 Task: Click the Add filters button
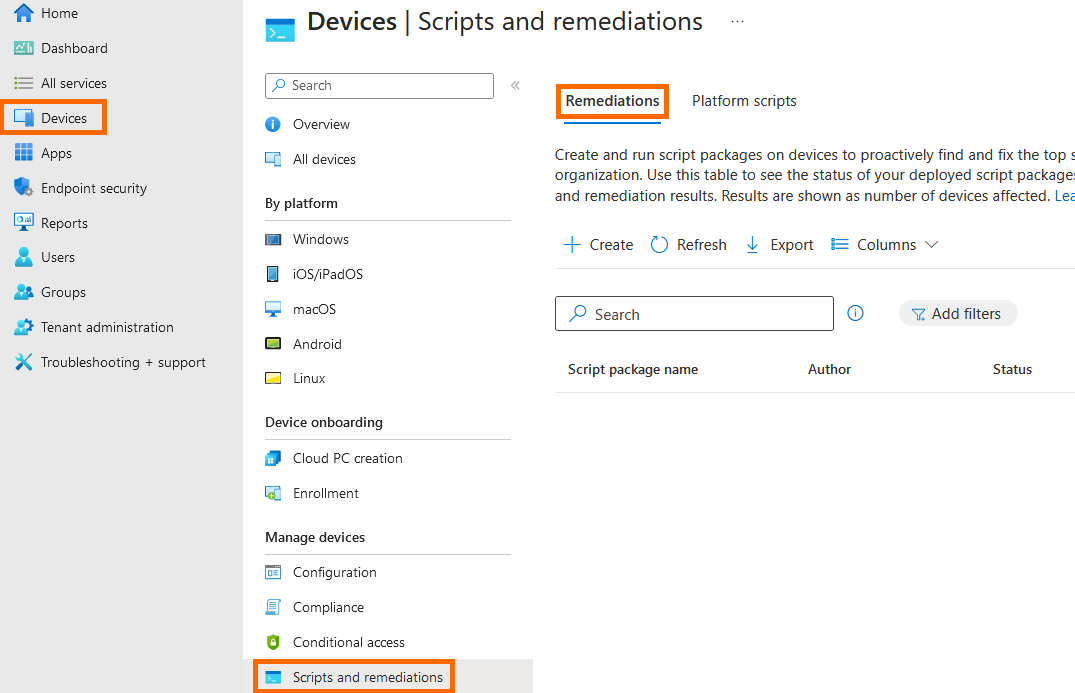click(x=958, y=313)
